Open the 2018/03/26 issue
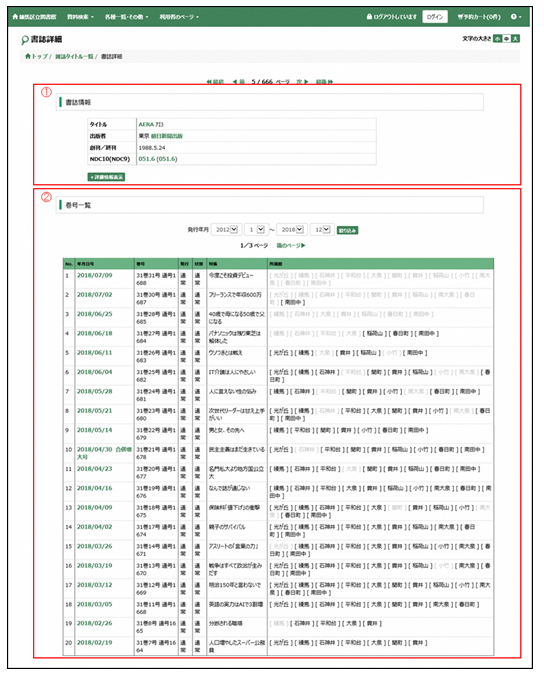Image resolution: width=544 pixels, height=679 pixels. point(94,546)
